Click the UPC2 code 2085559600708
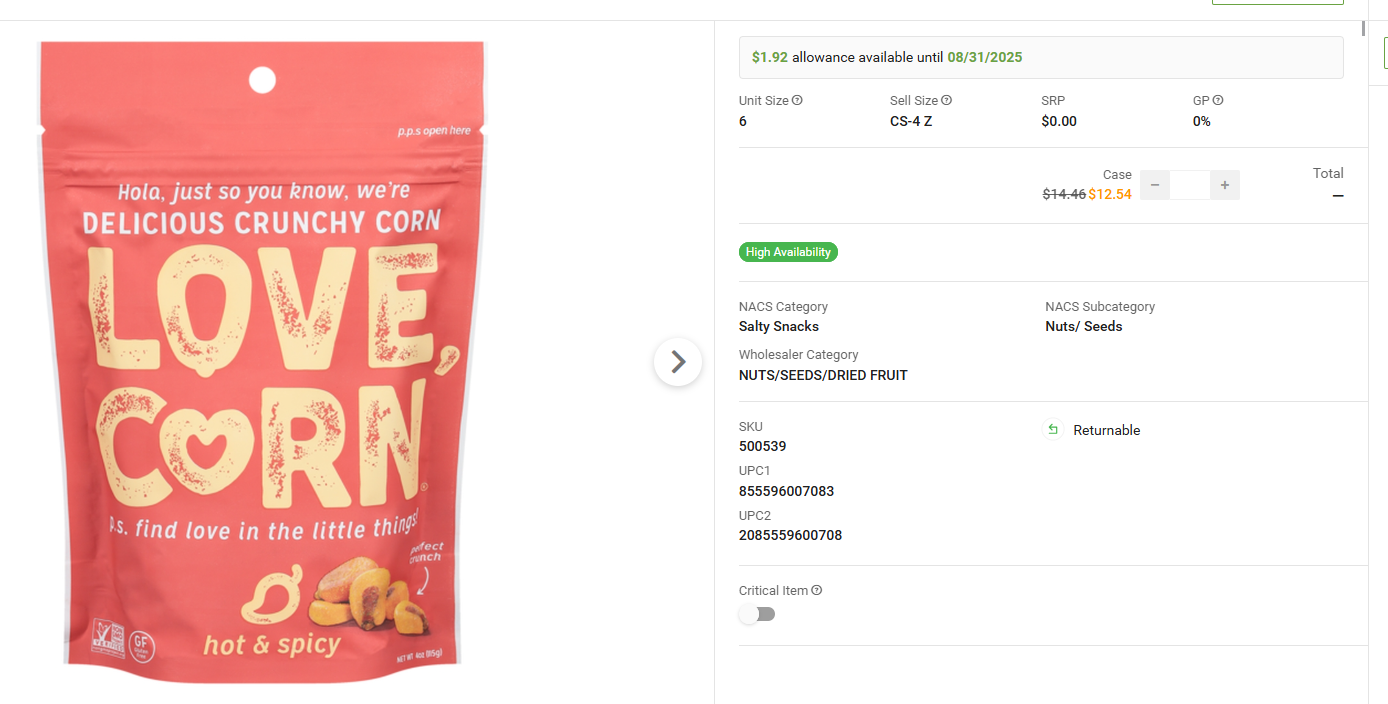Screen dimensions: 1388x704 coord(790,535)
